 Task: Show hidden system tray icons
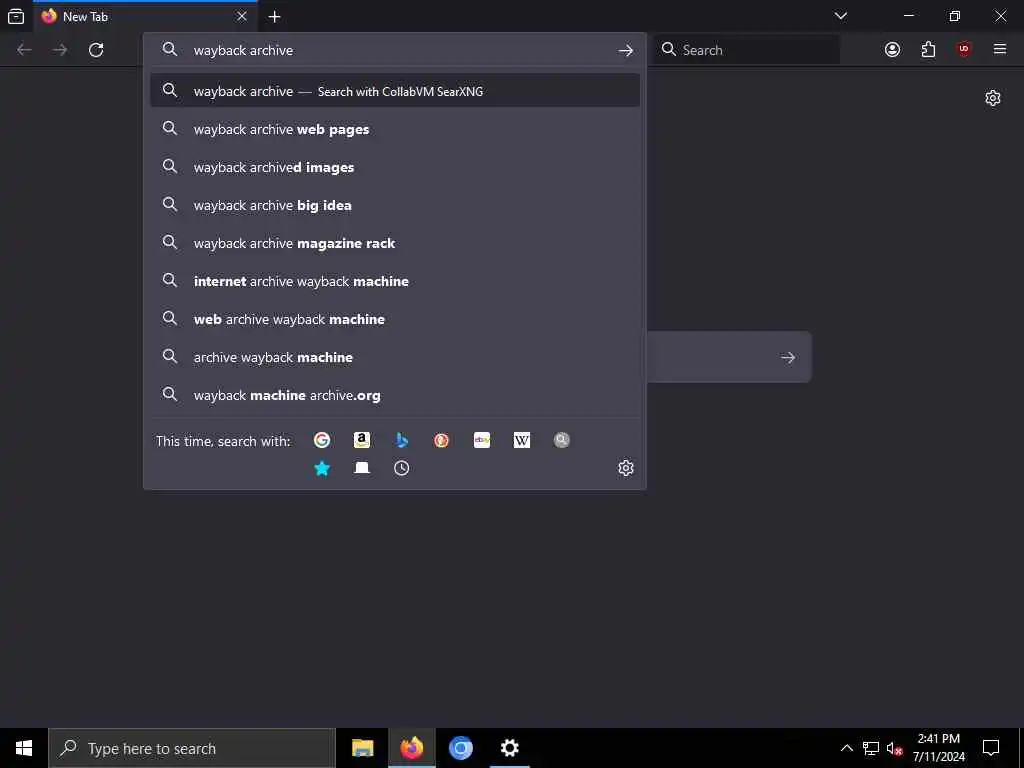click(846, 748)
